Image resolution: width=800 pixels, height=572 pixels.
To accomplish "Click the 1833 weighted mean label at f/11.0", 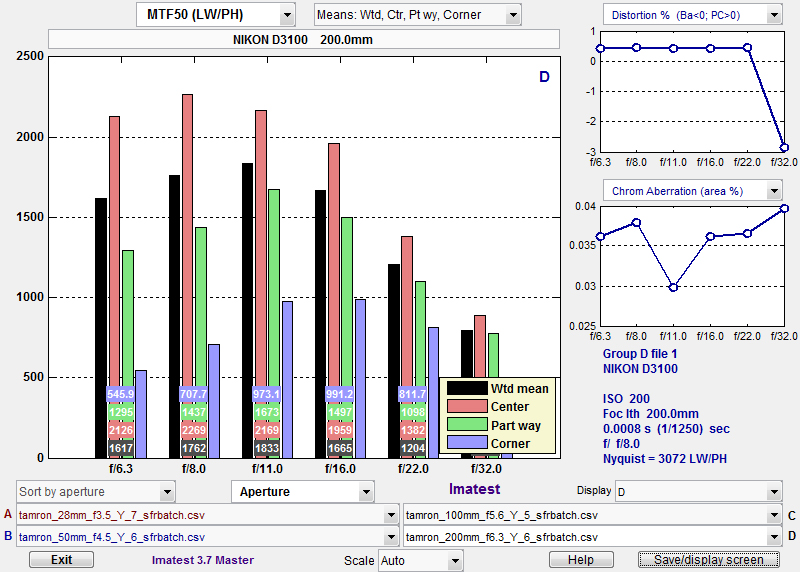I will [x=267, y=448].
